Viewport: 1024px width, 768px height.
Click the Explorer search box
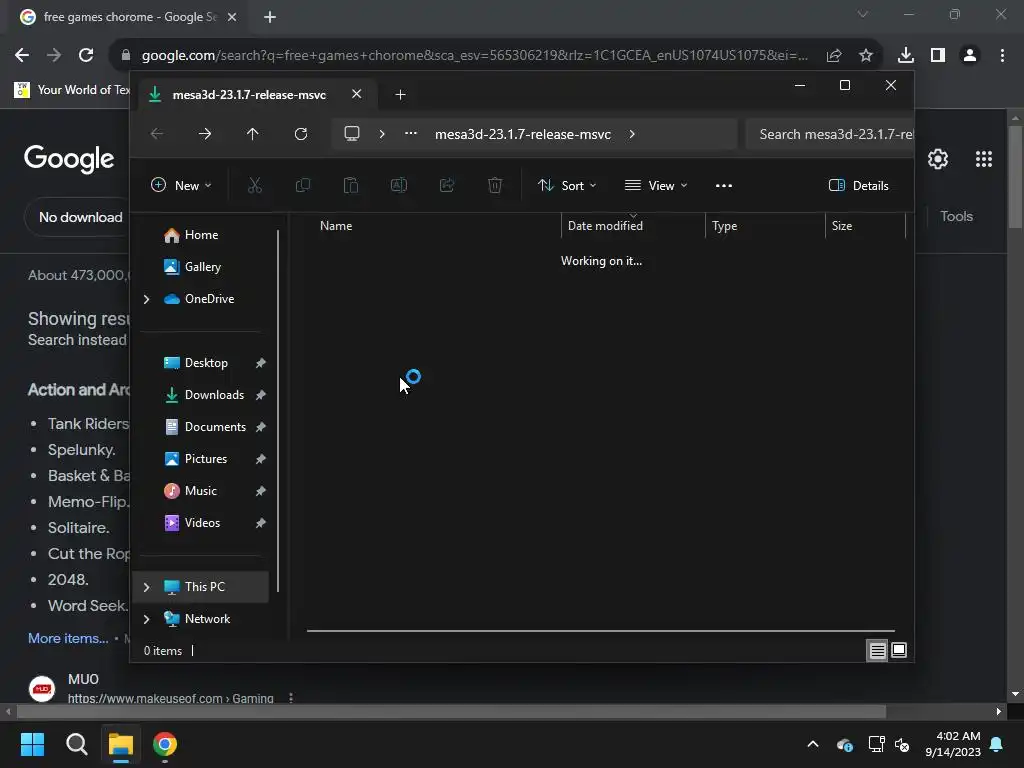pos(830,134)
